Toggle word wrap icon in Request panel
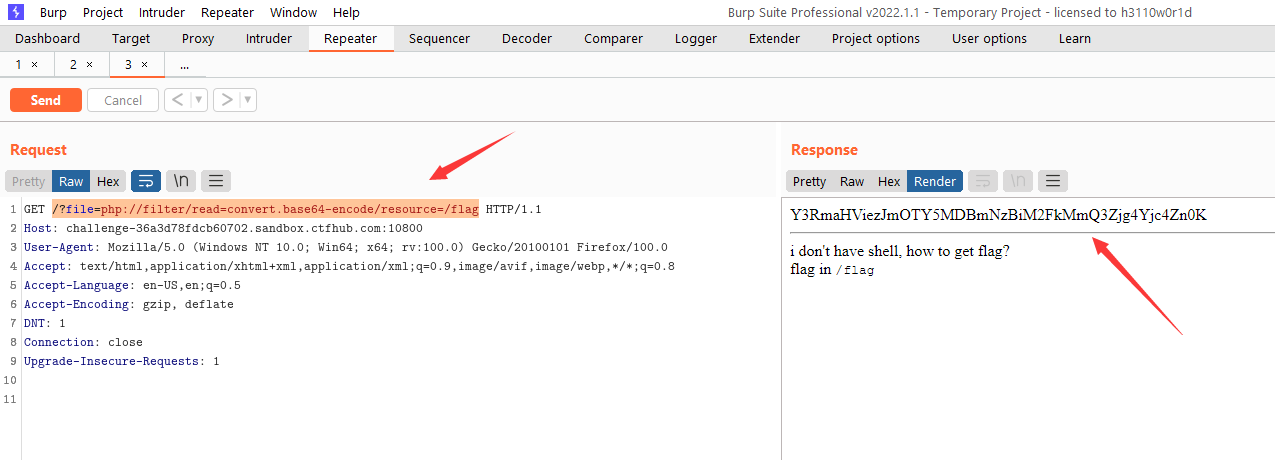This screenshot has width=1275, height=460. coord(146,181)
